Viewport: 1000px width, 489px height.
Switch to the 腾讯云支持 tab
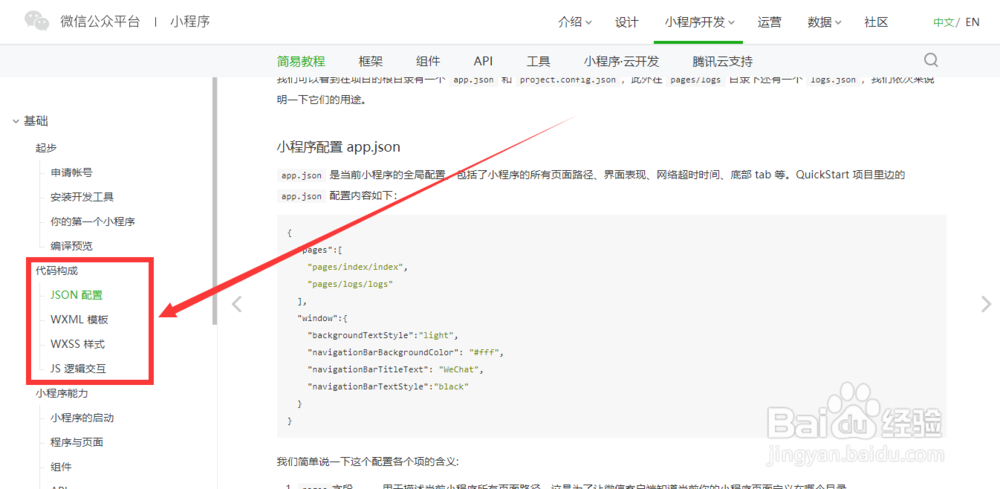click(723, 61)
